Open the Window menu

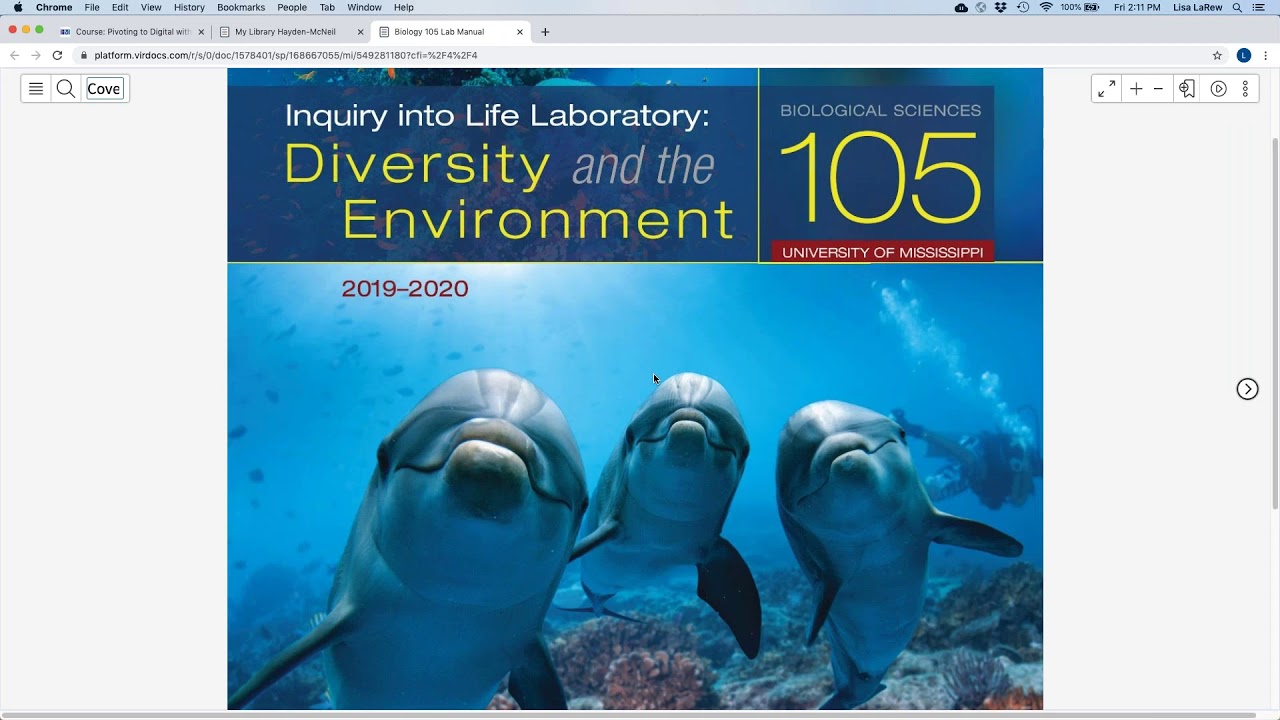(x=364, y=7)
